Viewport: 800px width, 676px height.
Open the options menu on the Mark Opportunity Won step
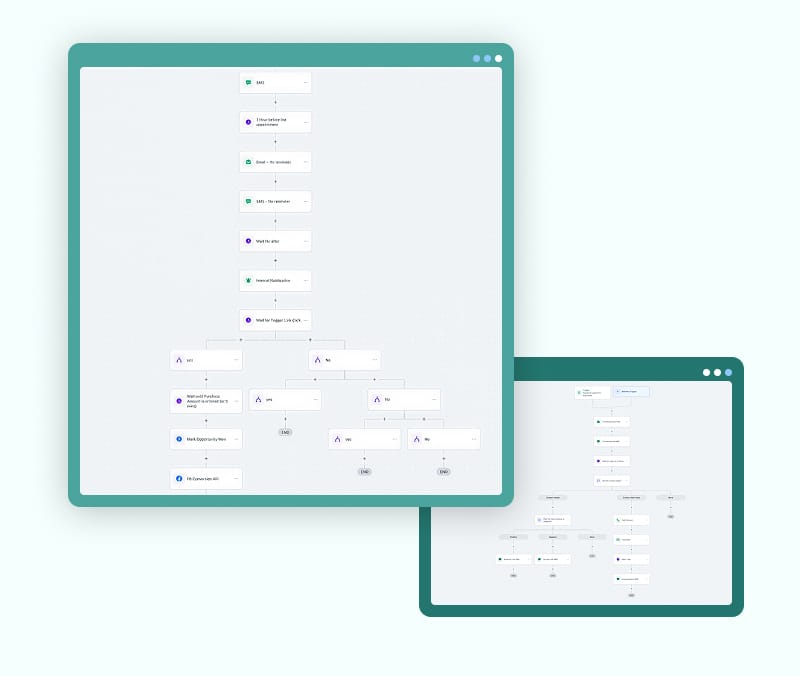pos(236,439)
